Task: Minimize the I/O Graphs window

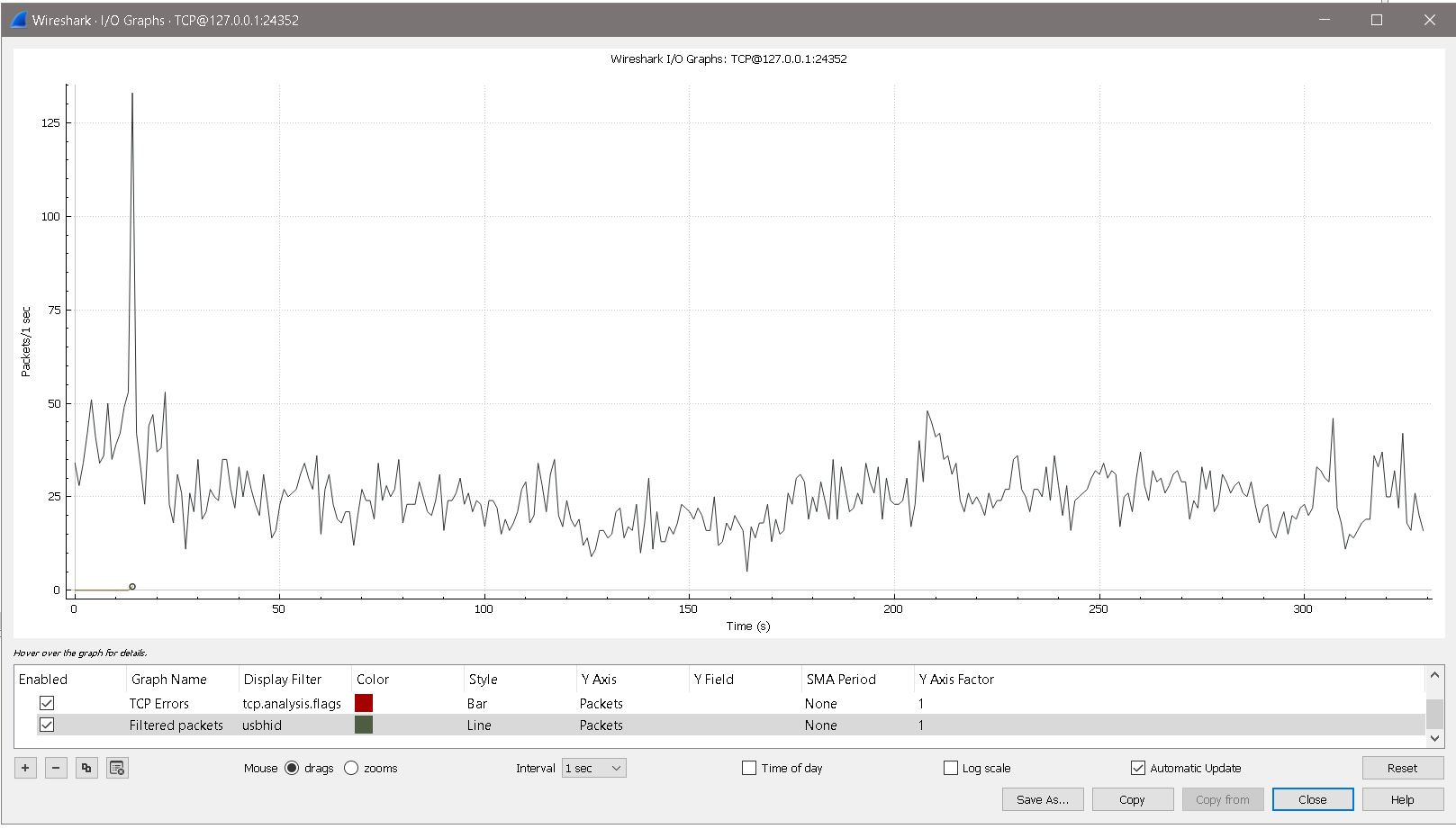Action: pyautogui.click(x=1325, y=20)
